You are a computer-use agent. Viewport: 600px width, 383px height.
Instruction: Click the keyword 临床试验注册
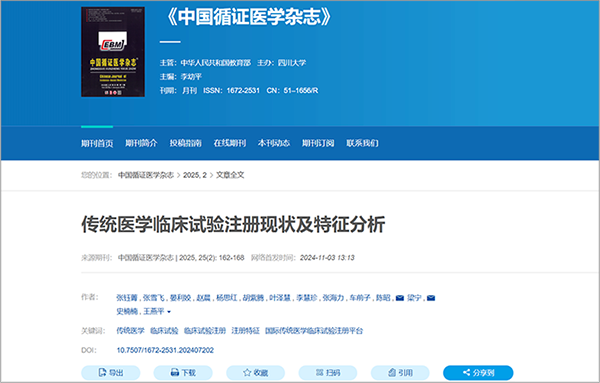(x=205, y=331)
